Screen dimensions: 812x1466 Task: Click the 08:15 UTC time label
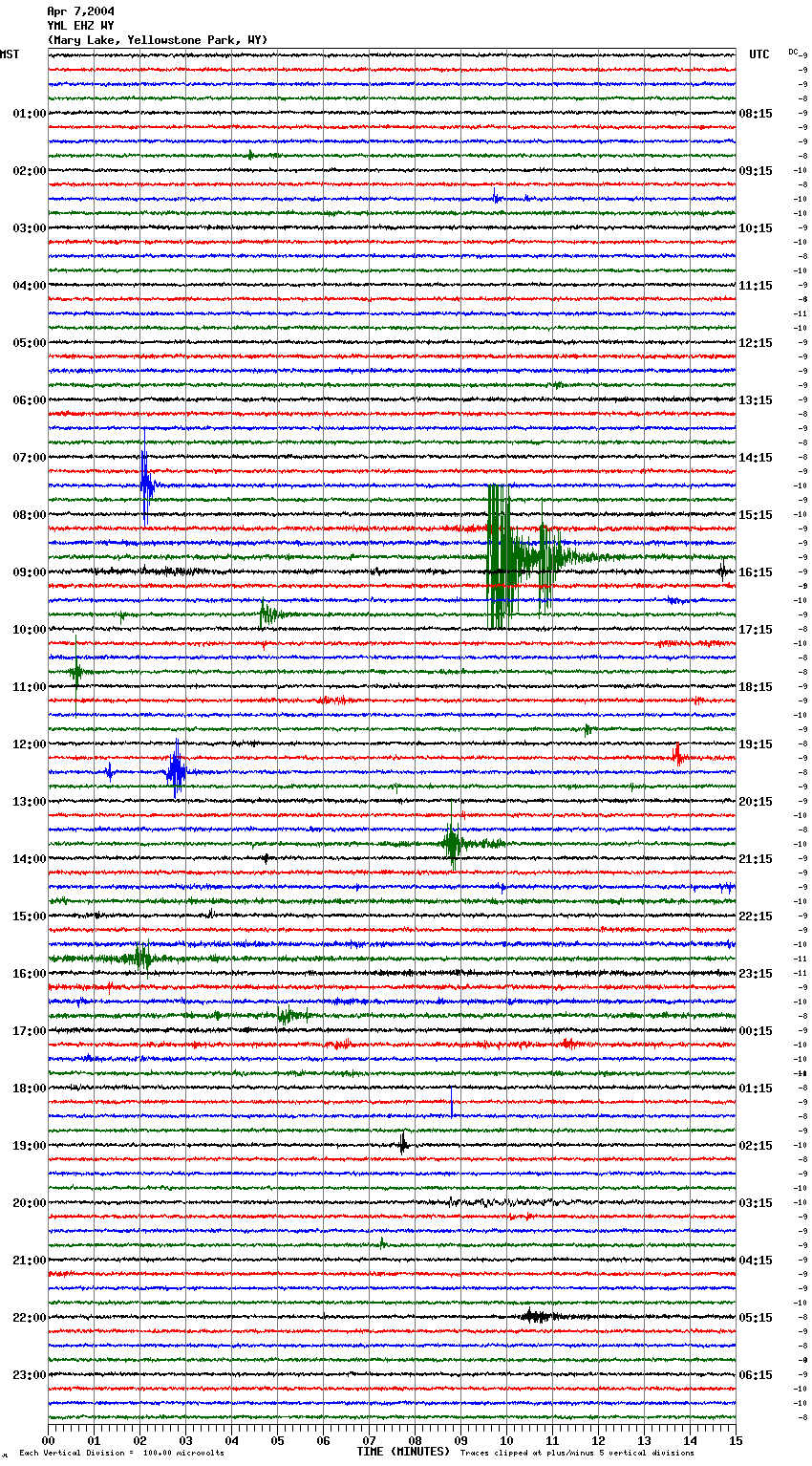(756, 114)
